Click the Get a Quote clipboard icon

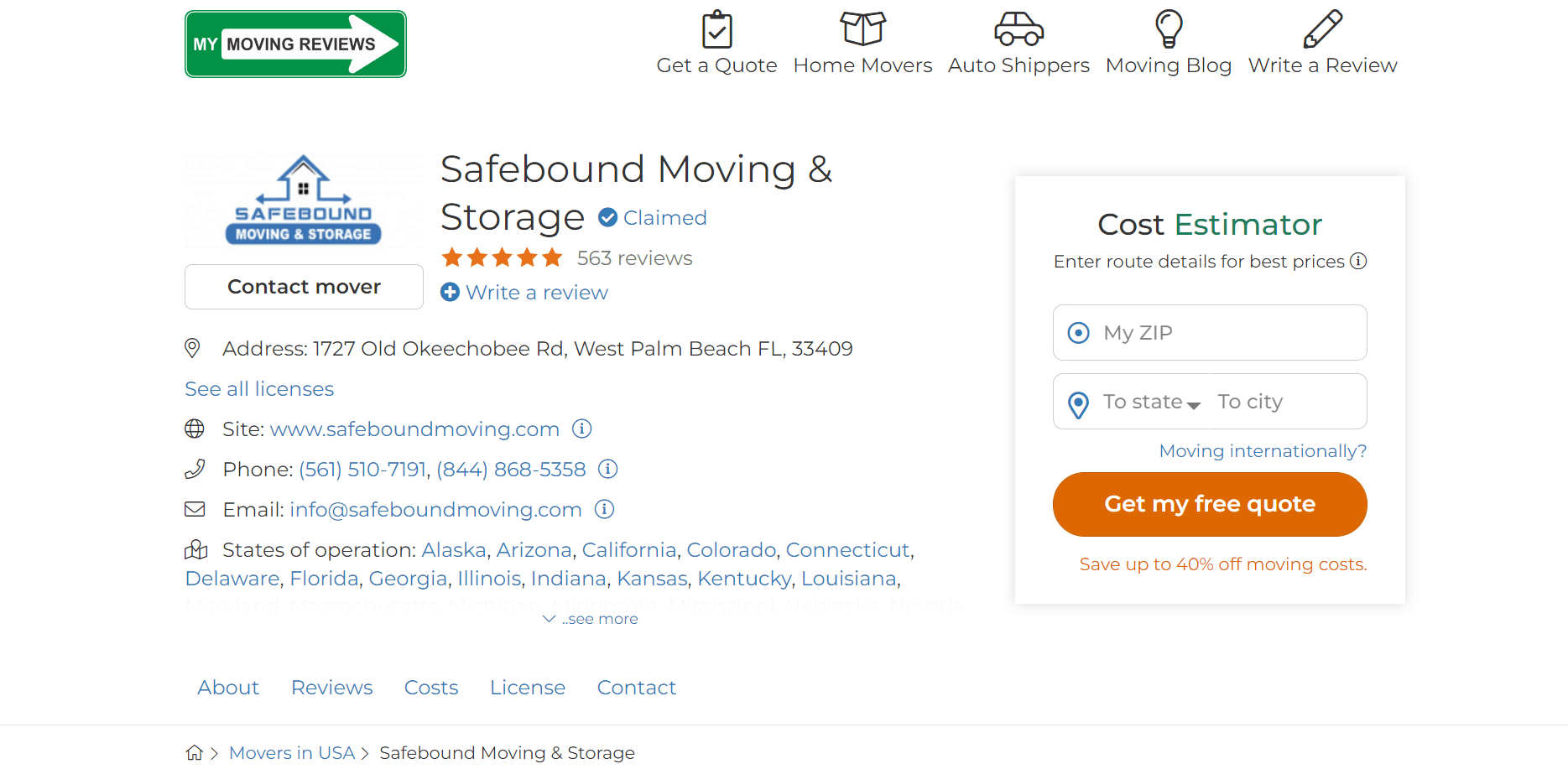click(x=716, y=29)
